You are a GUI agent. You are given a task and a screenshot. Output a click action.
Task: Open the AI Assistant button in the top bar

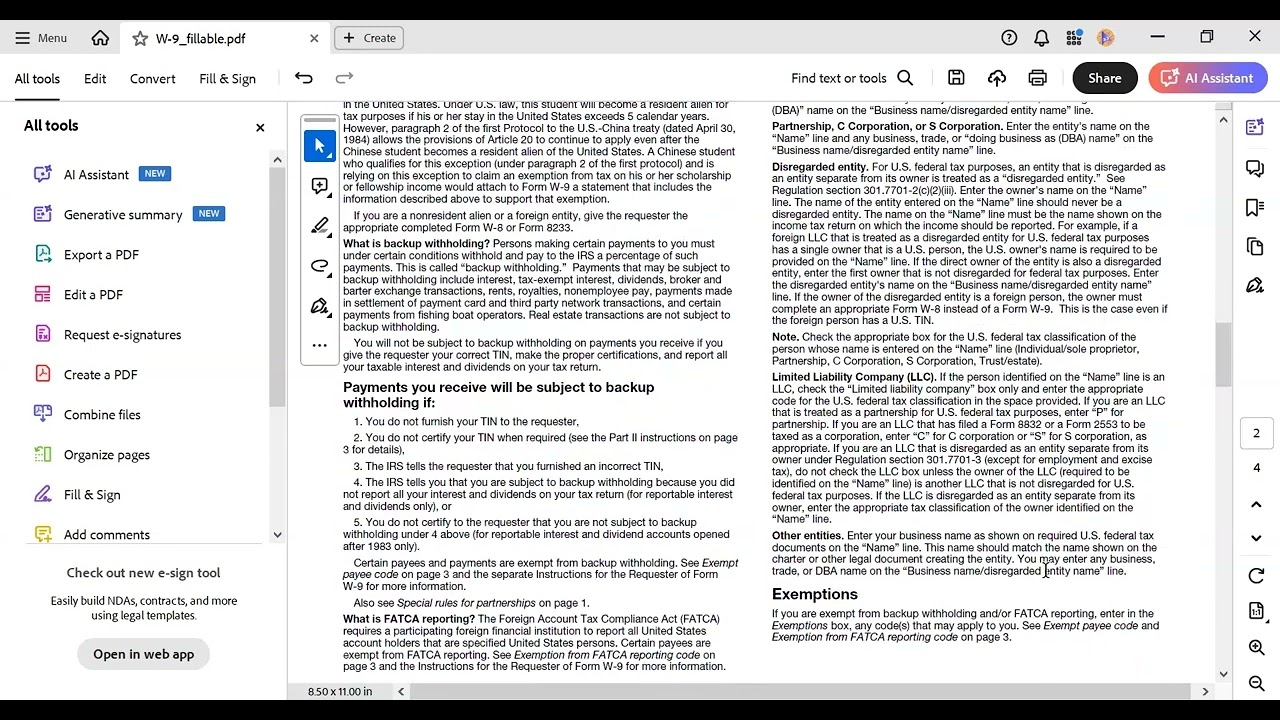click(1208, 78)
